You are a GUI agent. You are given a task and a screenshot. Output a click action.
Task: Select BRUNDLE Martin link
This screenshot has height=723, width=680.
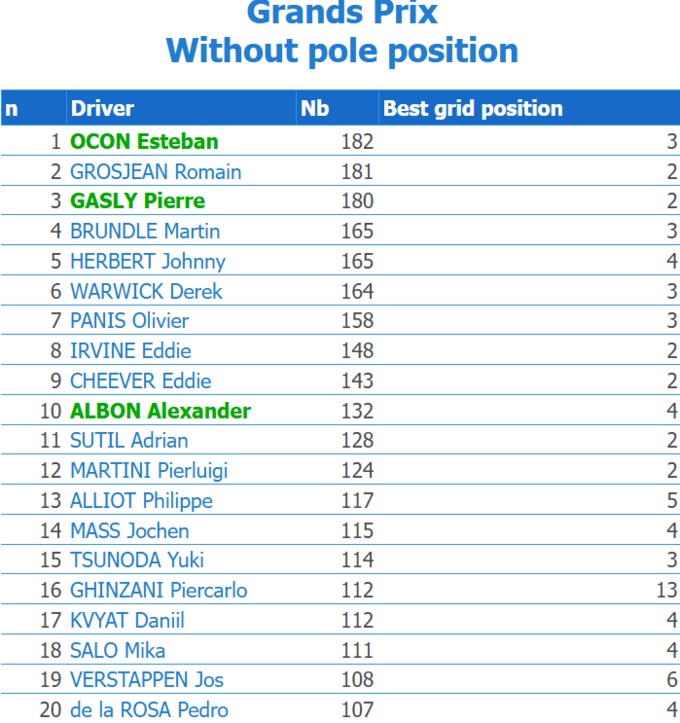[x=145, y=231]
